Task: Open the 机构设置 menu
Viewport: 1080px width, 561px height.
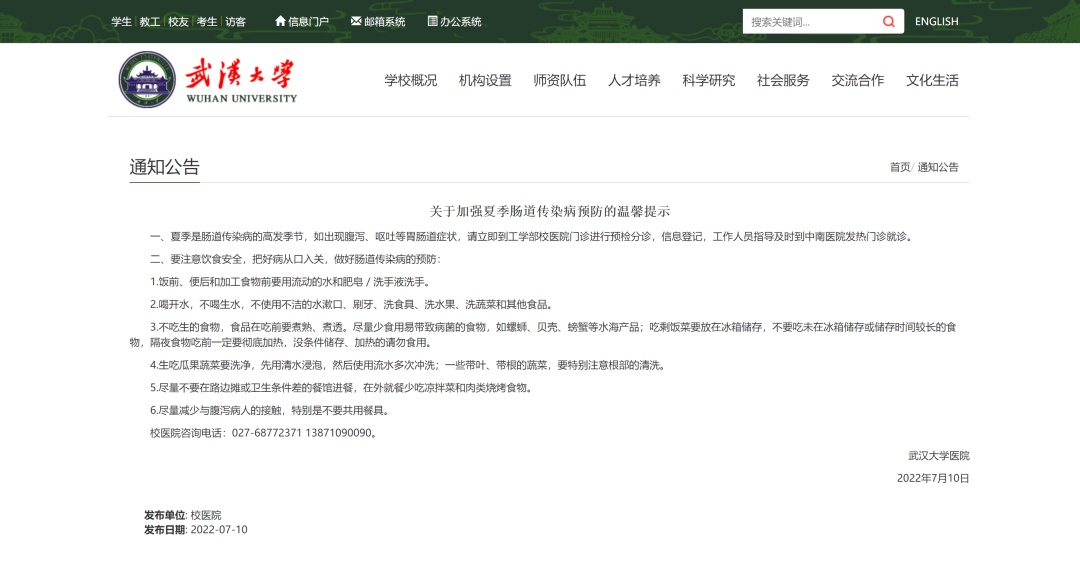Action: 485,80
